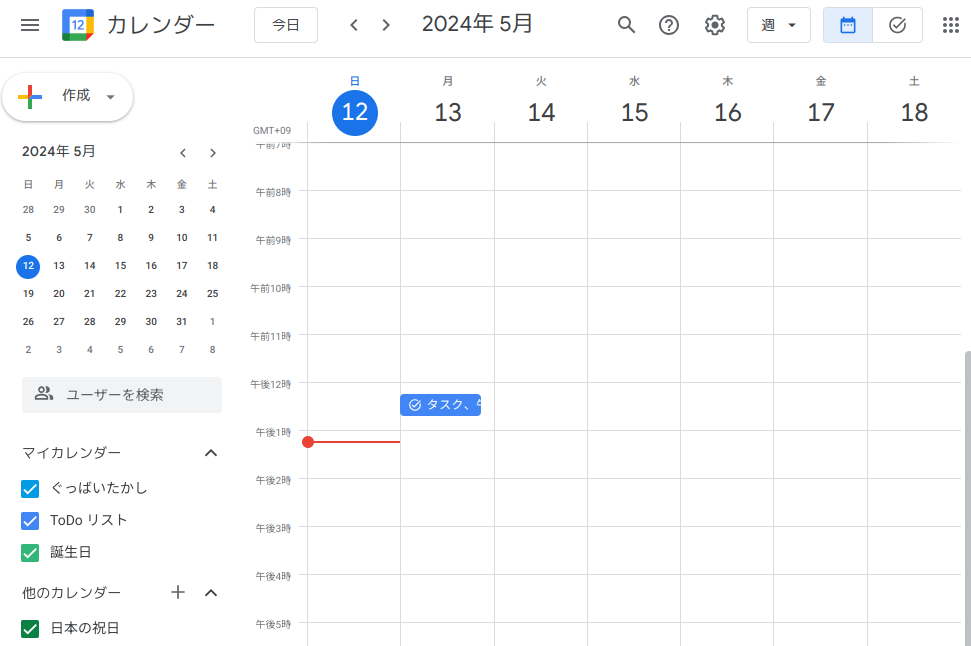This screenshot has height=646, width=971.
Task: Select Wednesday 15 column header
Action: click(x=635, y=112)
